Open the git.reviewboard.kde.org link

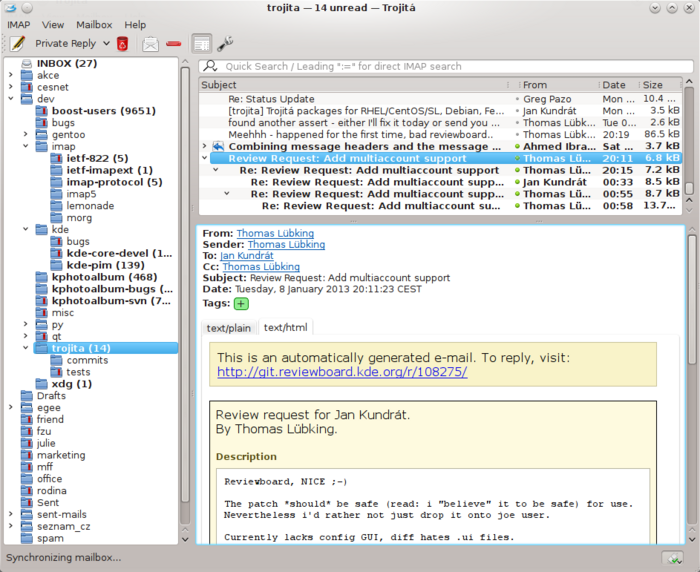point(342,372)
